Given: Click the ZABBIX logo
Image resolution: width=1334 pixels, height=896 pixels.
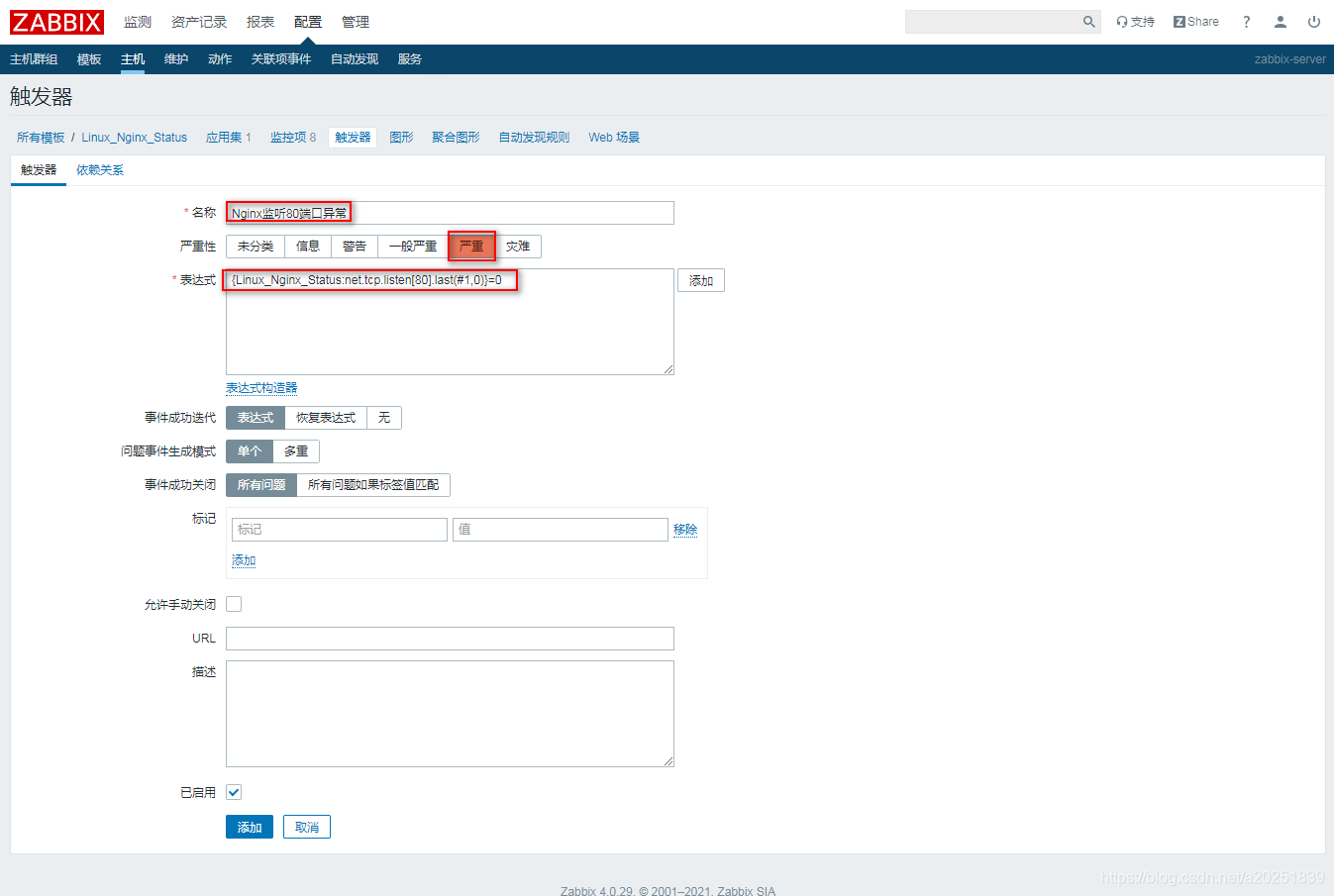Looking at the screenshot, I should 56,22.
